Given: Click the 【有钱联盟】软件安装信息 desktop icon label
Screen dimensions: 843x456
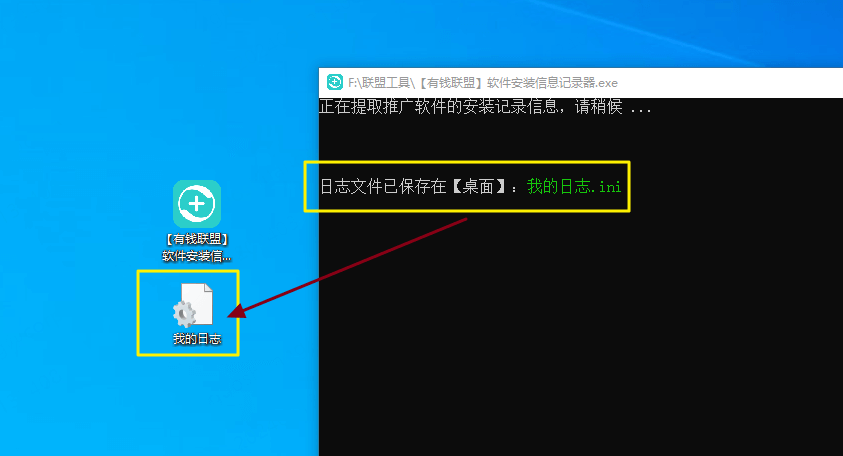Looking at the screenshot, I should 197,247.
